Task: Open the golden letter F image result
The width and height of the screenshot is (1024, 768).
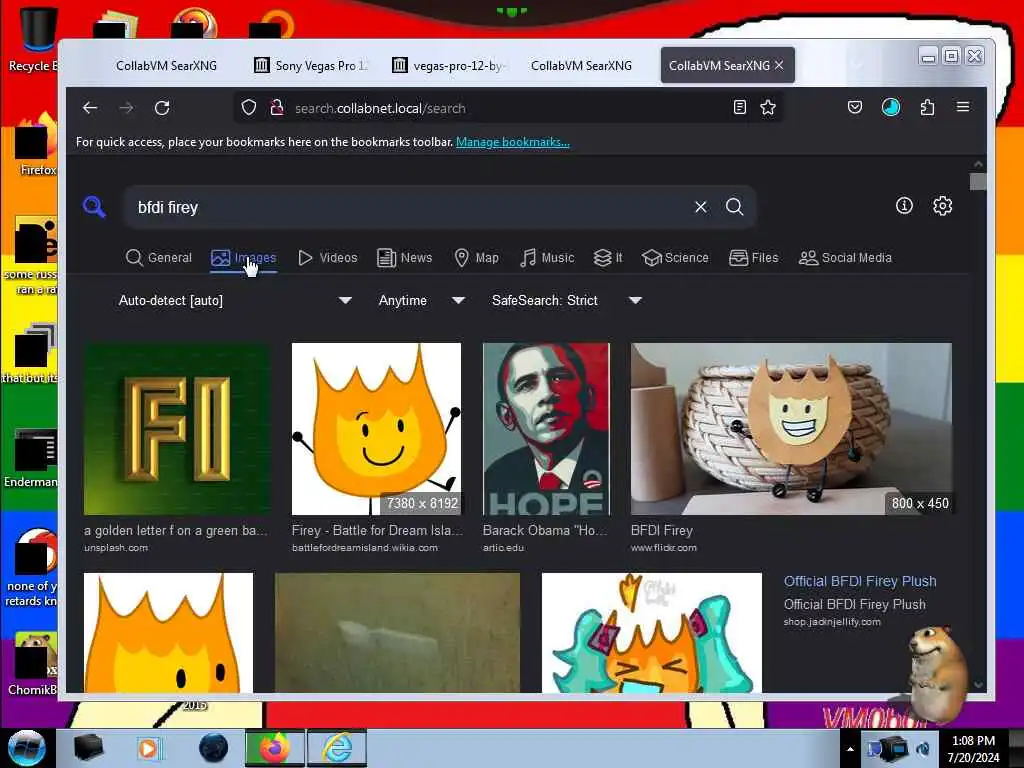Action: coord(177,429)
